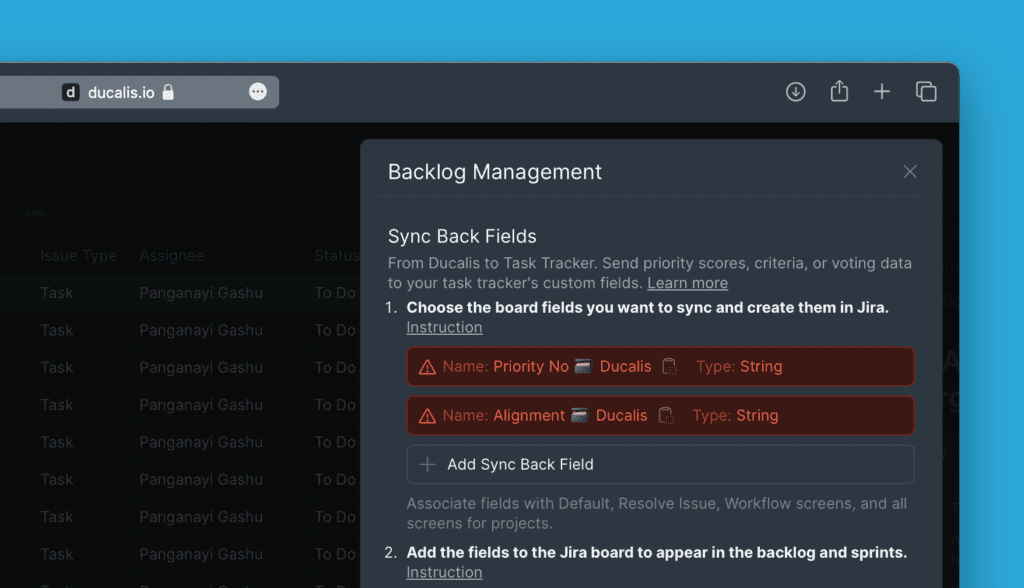Copy the Alignment Ducalis field name

pos(665,416)
